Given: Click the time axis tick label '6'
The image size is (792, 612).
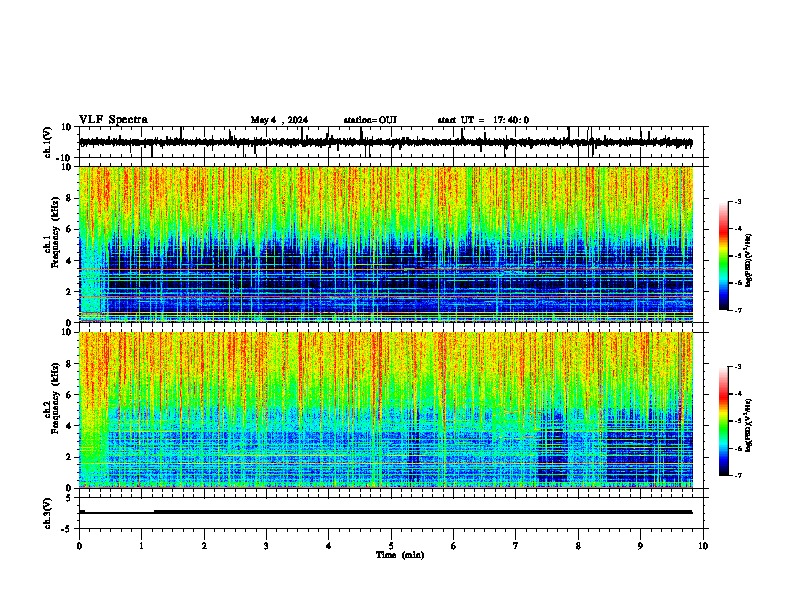Looking at the screenshot, I should click(454, 546).
